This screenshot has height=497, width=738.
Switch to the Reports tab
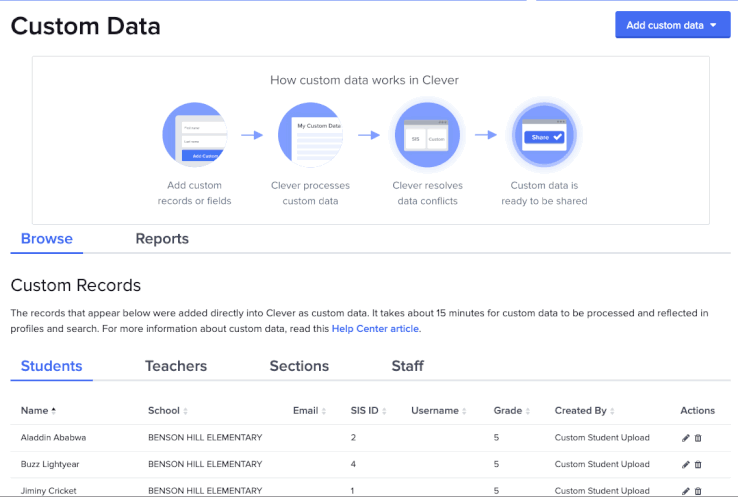pos(162,239)
